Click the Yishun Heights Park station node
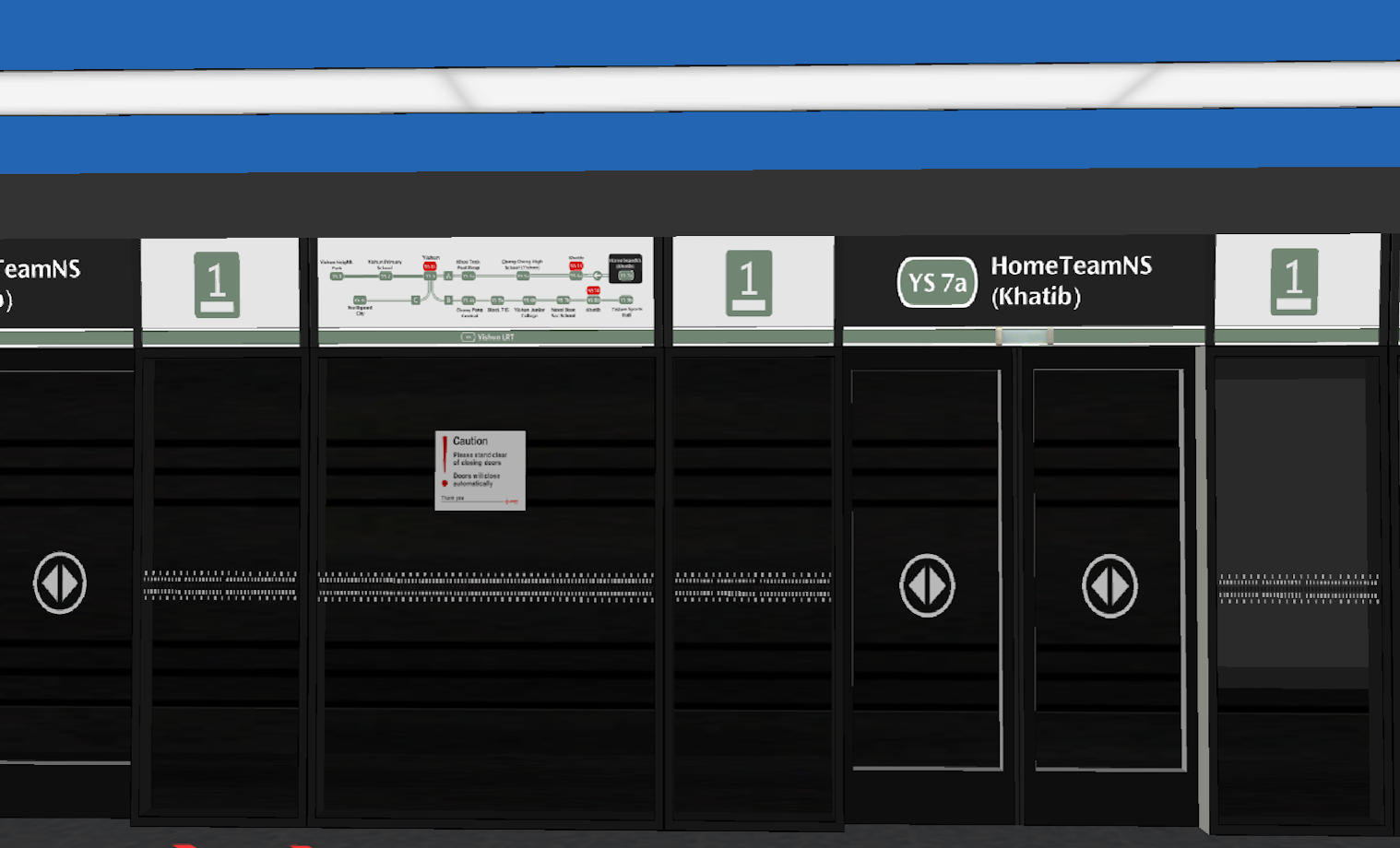 coord(337,276)
